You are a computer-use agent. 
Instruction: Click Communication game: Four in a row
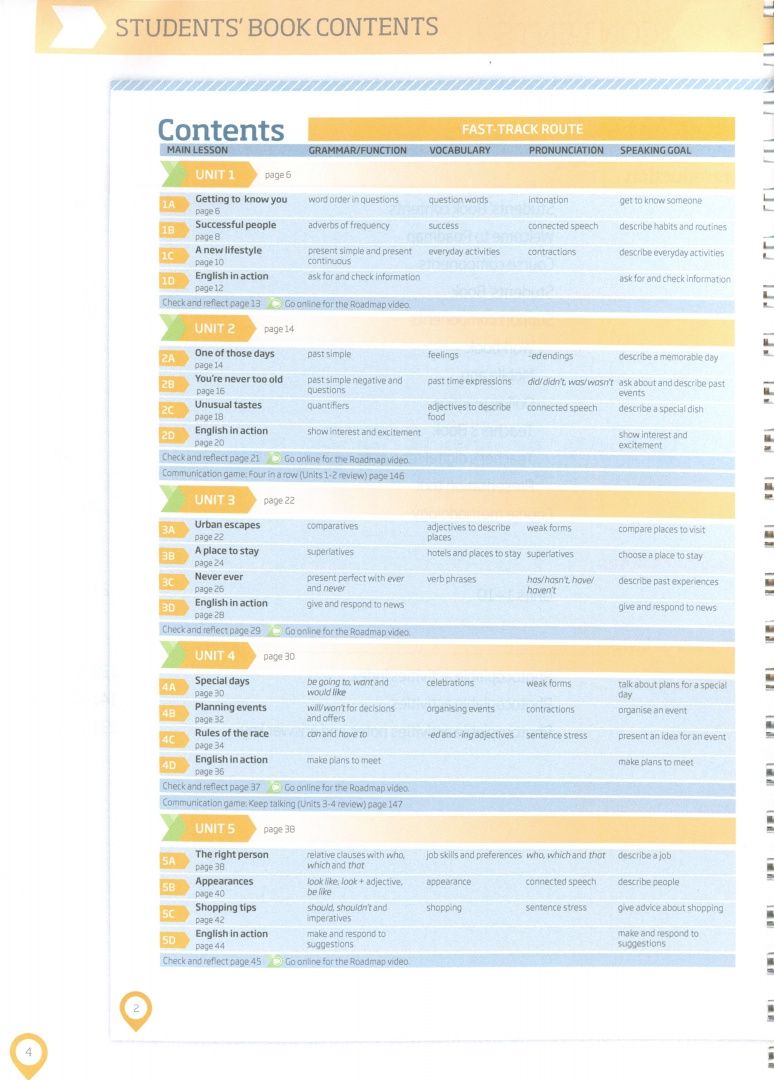tap(283, 475)
